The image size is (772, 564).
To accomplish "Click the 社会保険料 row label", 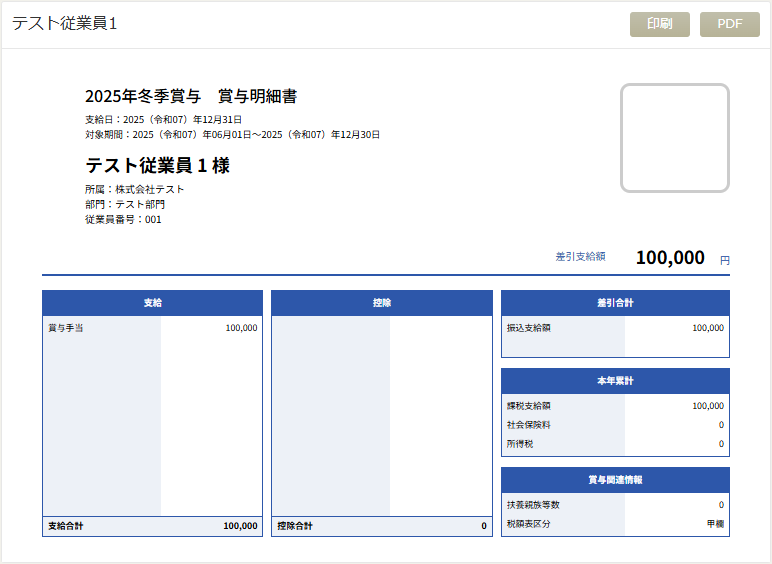I will (529, 425).
